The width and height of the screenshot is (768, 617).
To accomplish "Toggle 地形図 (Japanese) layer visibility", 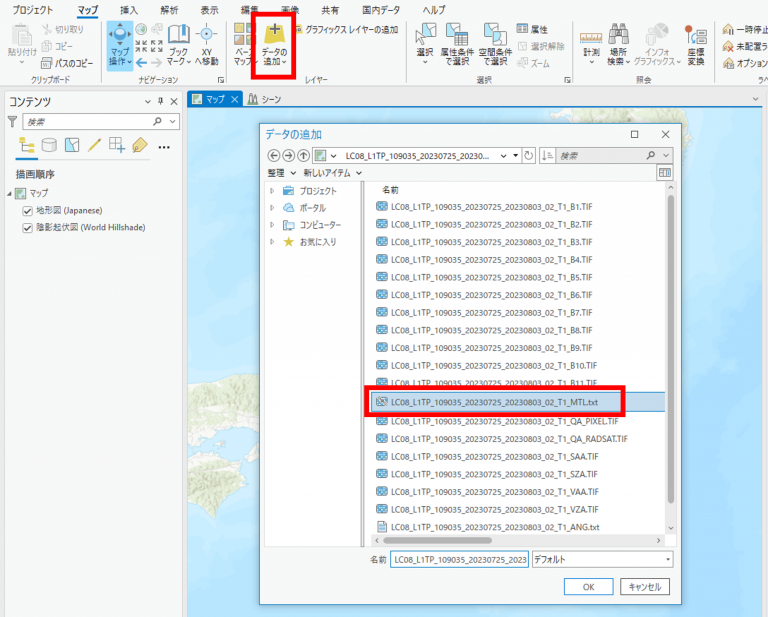I will 27,211.
